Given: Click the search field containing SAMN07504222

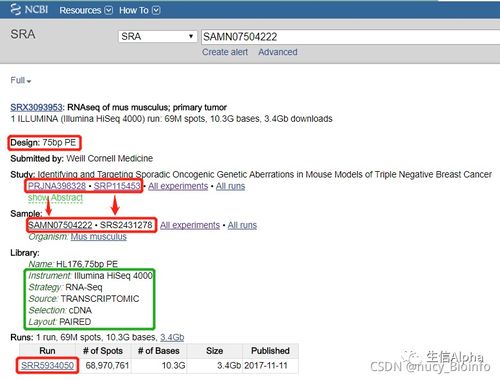Looking at the screenshot, I should point(350,37).
